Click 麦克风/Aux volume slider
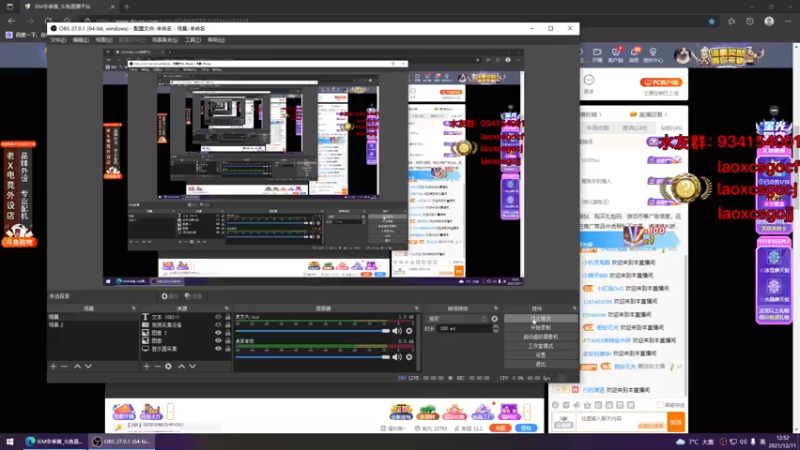Image resolution: width=800 pixels, height=450 pixels. coord(312,331)
